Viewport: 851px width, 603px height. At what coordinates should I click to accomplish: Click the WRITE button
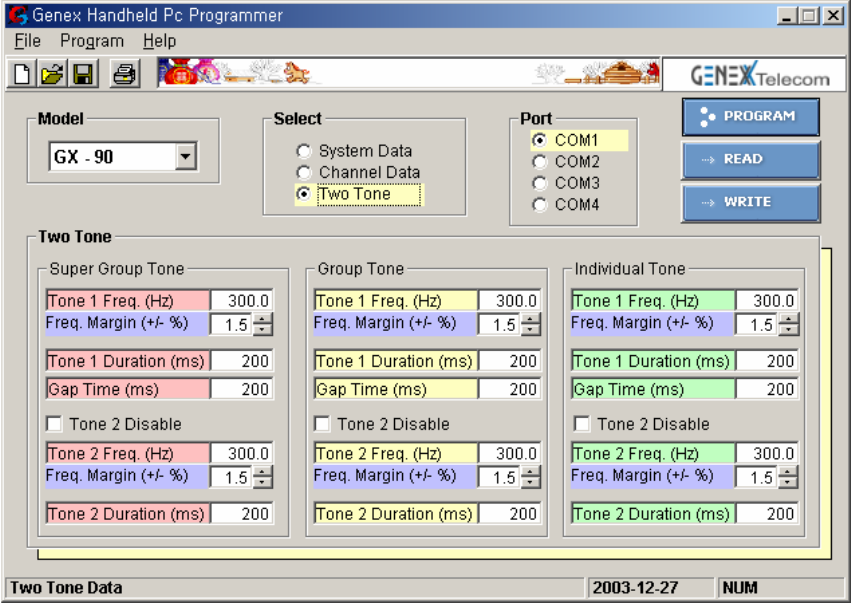751,202
